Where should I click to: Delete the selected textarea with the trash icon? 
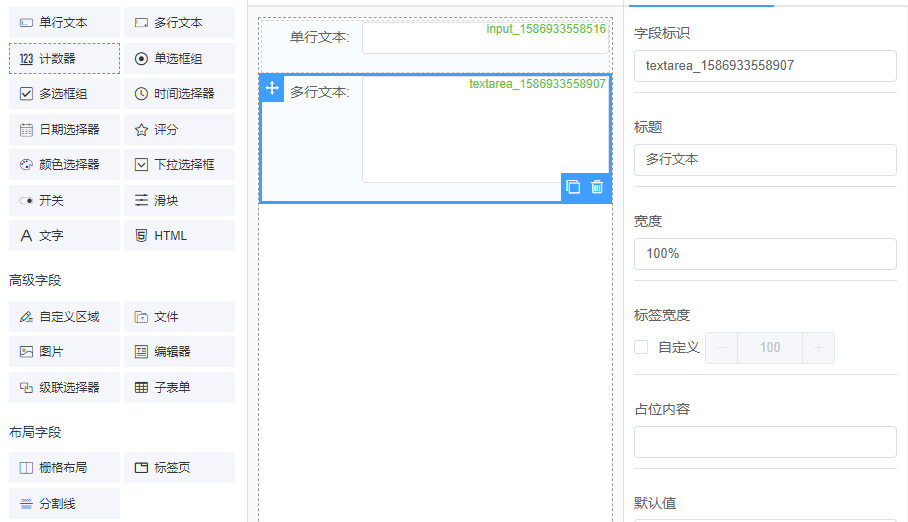pyautogui.click(x=597, y=187)
